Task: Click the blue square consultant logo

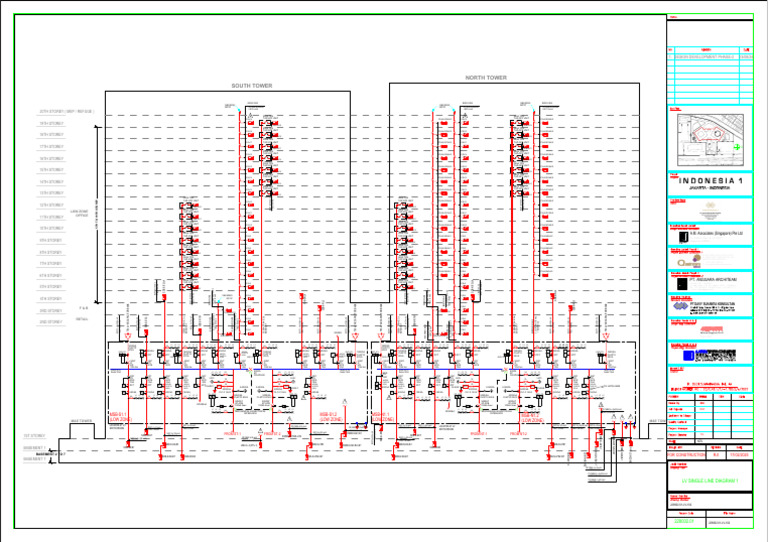Action: [x=688, y=355]
